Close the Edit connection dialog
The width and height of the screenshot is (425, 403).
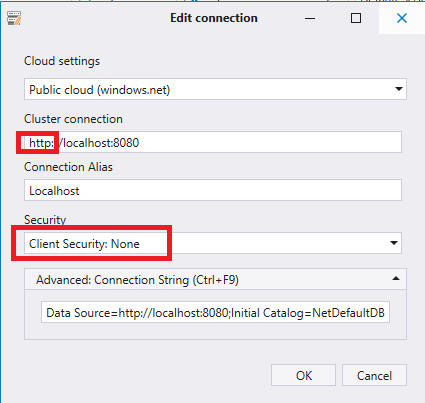402,18
